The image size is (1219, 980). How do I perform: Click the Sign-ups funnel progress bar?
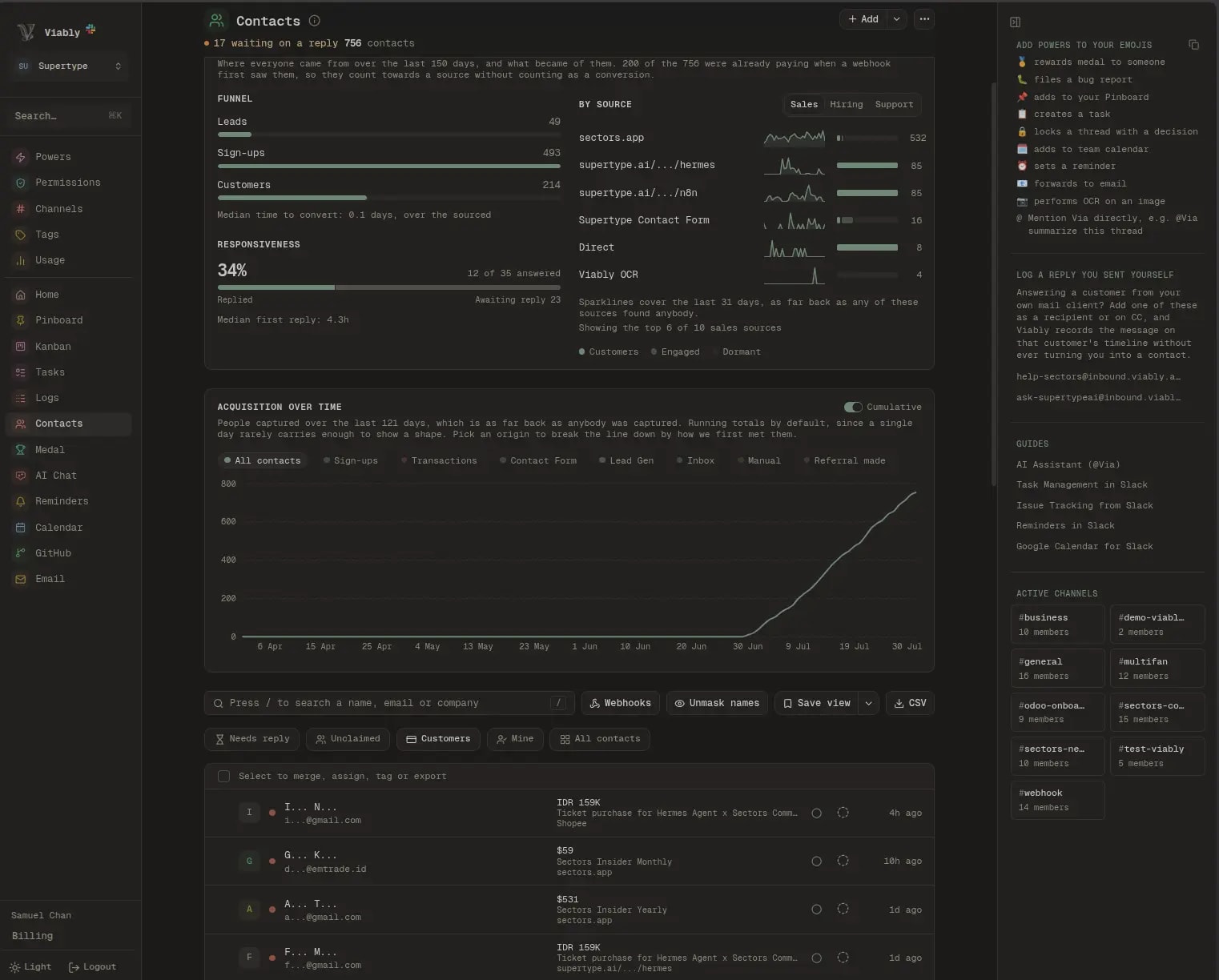tap(388, 167)
